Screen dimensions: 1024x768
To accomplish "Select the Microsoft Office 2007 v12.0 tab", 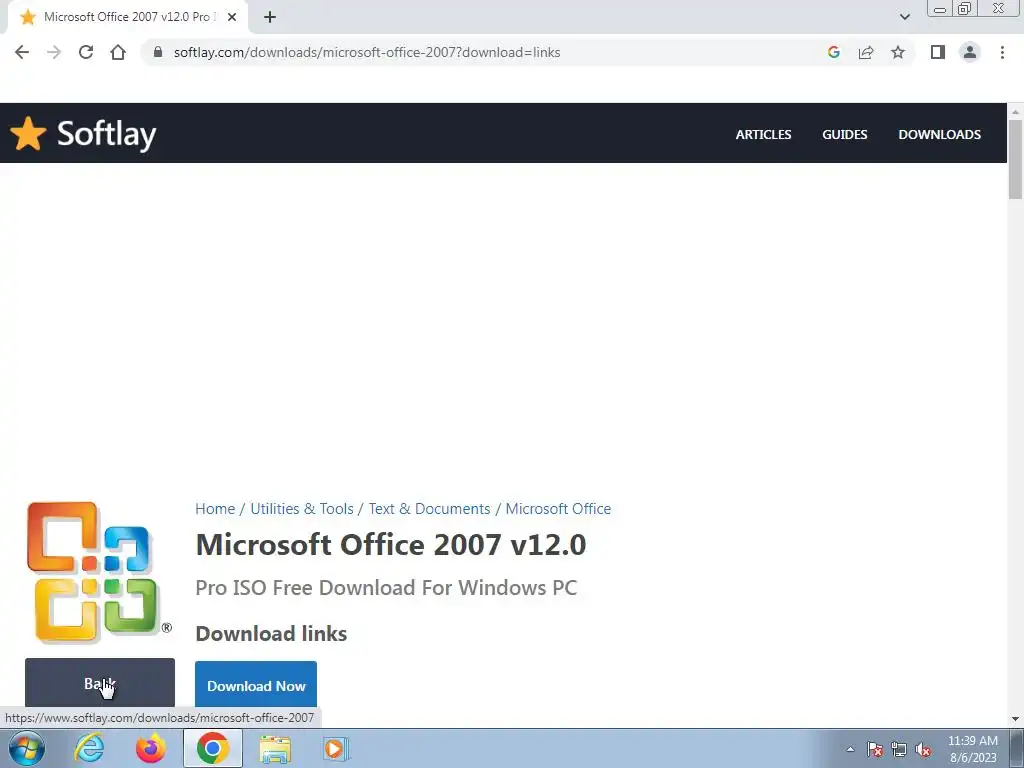I will coord(127,17).
